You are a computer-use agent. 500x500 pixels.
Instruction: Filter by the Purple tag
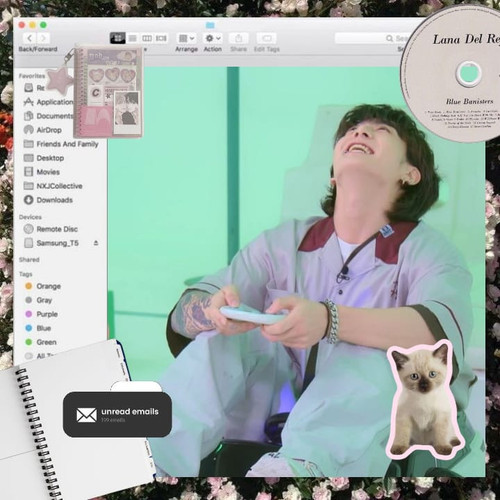pyautogui.click(x=42, y=314)
